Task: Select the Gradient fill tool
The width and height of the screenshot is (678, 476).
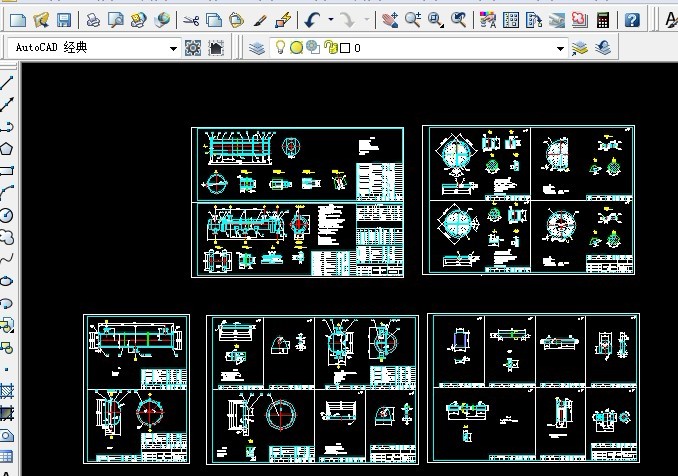Action: (6, 413)
